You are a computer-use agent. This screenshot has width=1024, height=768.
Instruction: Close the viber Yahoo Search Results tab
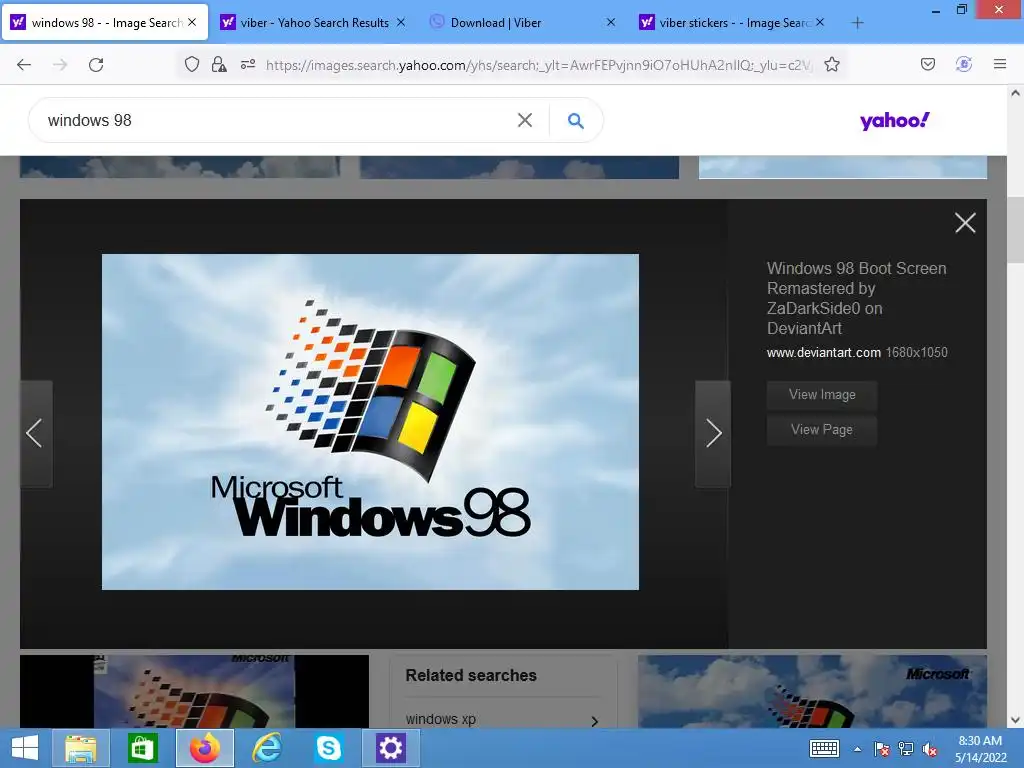401,23
